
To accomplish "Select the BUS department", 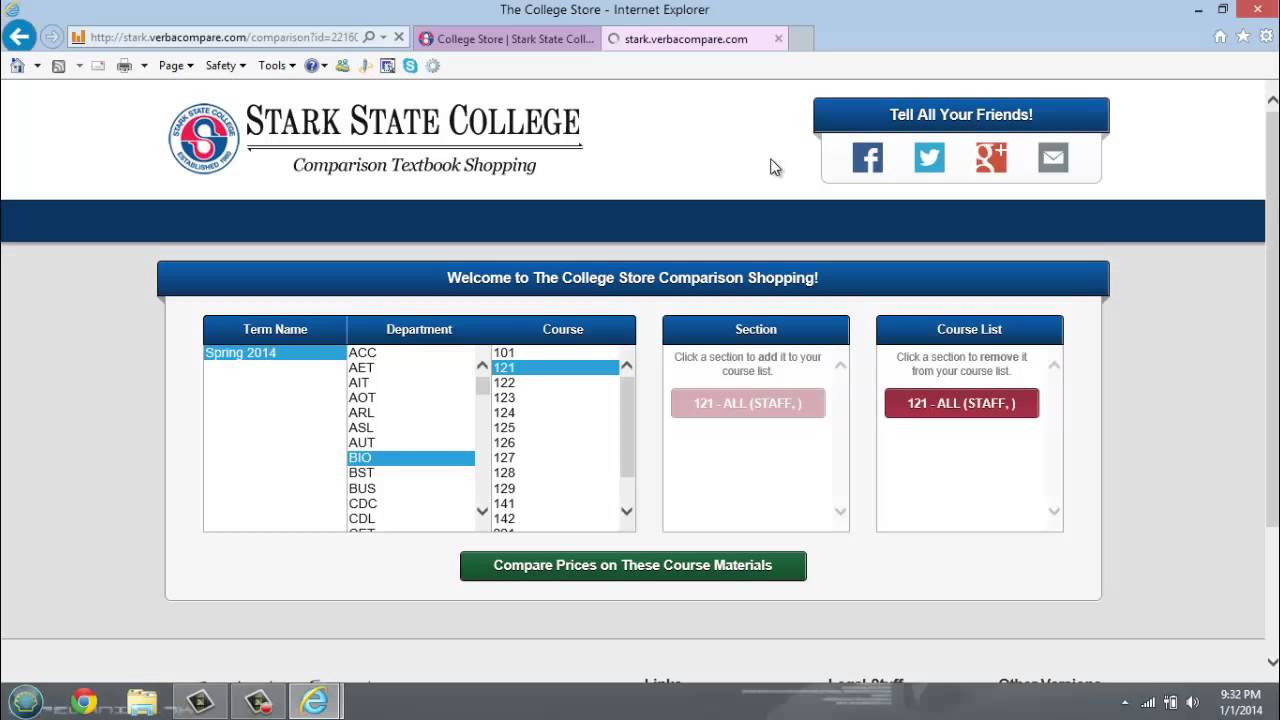I will 410,489.
